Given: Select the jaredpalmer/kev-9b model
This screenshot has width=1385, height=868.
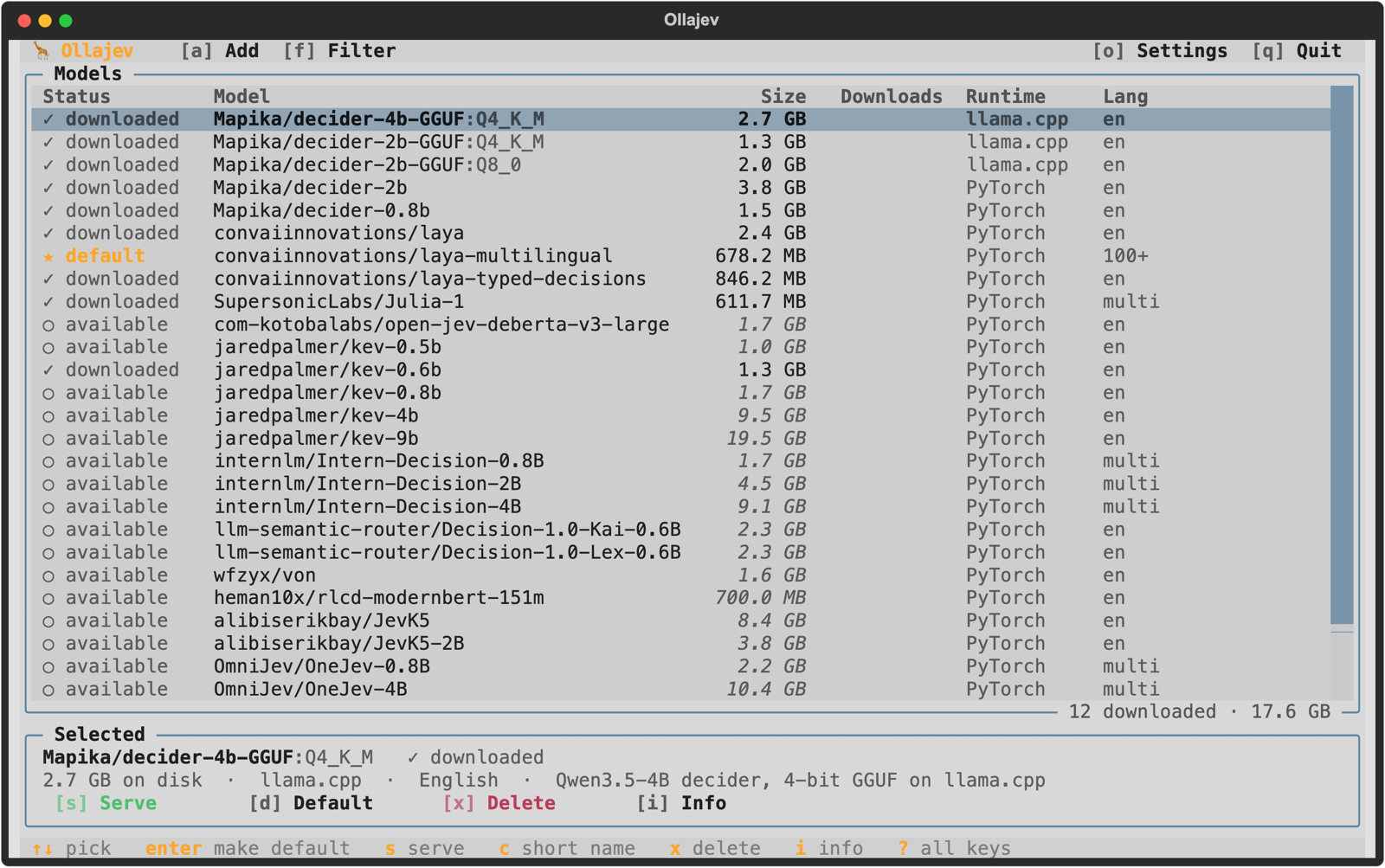Looking at the screenshot, I should pyautogui.click(x=681, y=439).
